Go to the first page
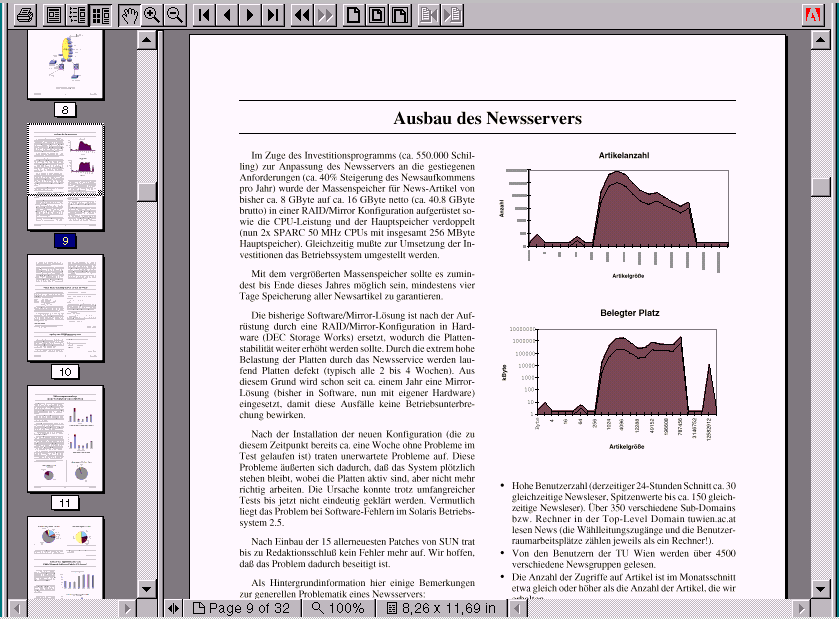 (204, 15)
